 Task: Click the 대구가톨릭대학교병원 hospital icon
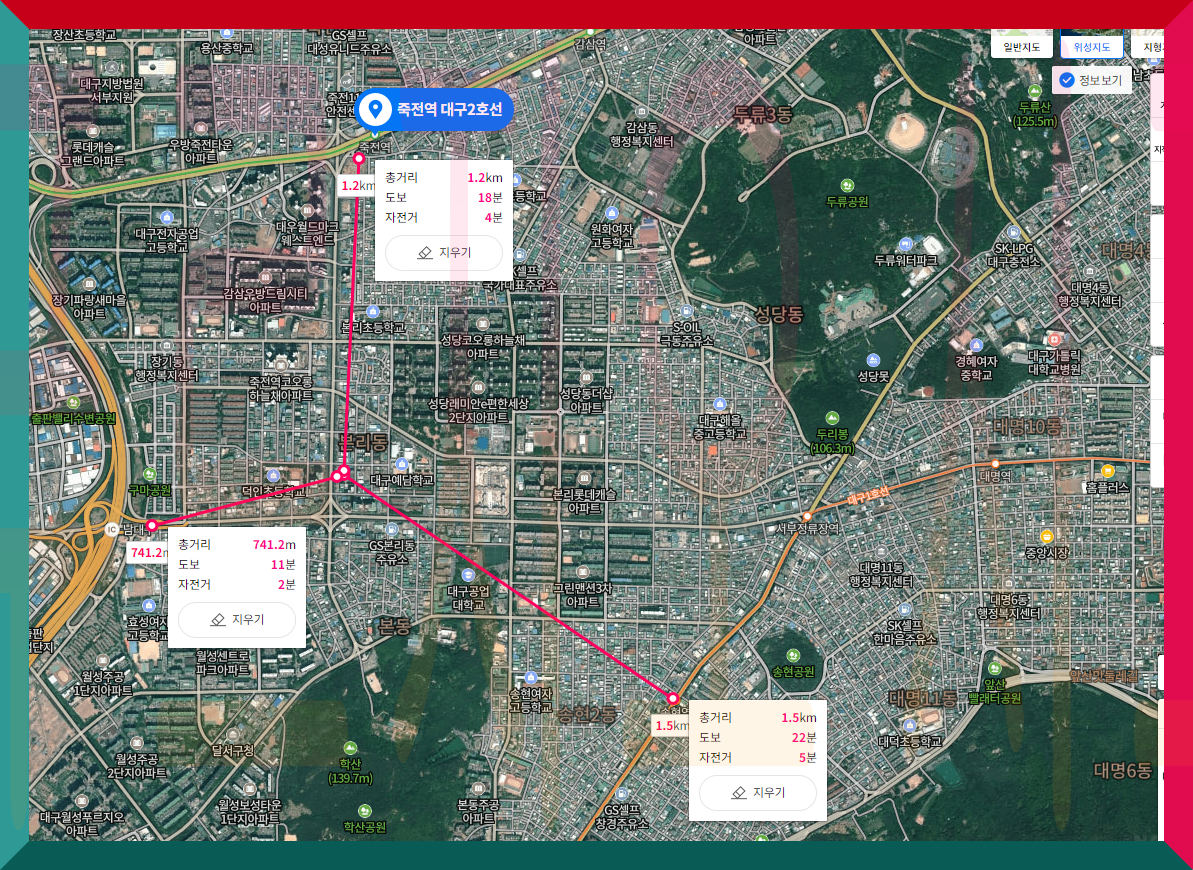coord(1054,339)
